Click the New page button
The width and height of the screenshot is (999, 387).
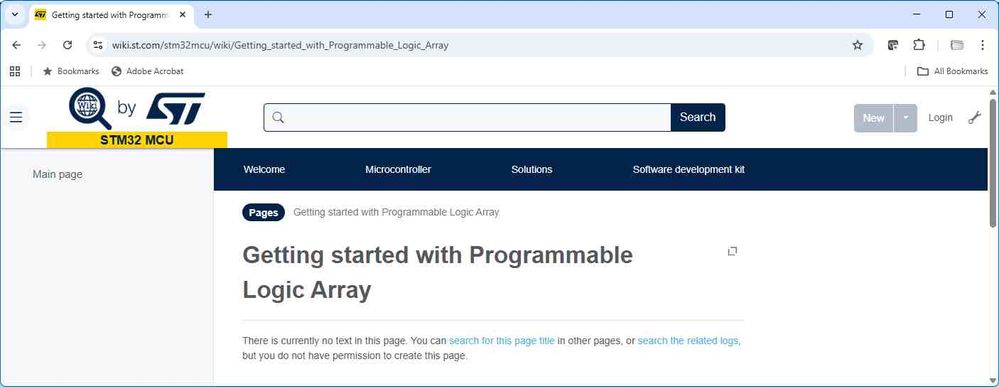point(873,118)
